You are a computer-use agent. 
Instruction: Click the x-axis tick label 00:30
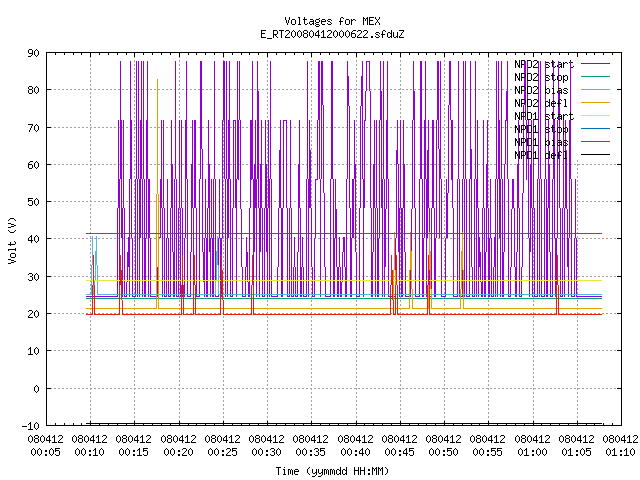click(x=267, y=452)
